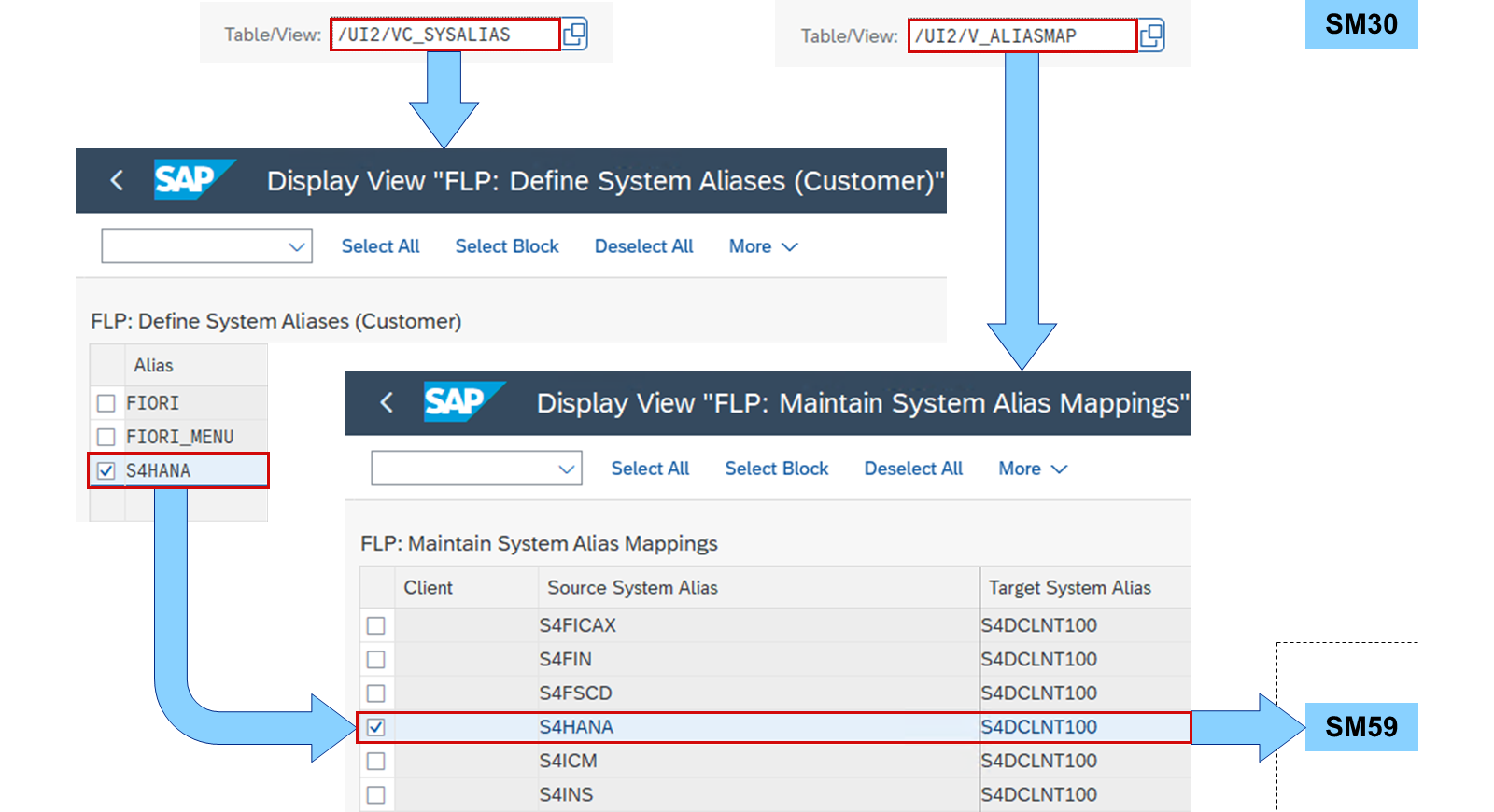This screenshot has width=1494, height=812.
Task: Click the Target System Alias column header
Action: [1085, 588]
